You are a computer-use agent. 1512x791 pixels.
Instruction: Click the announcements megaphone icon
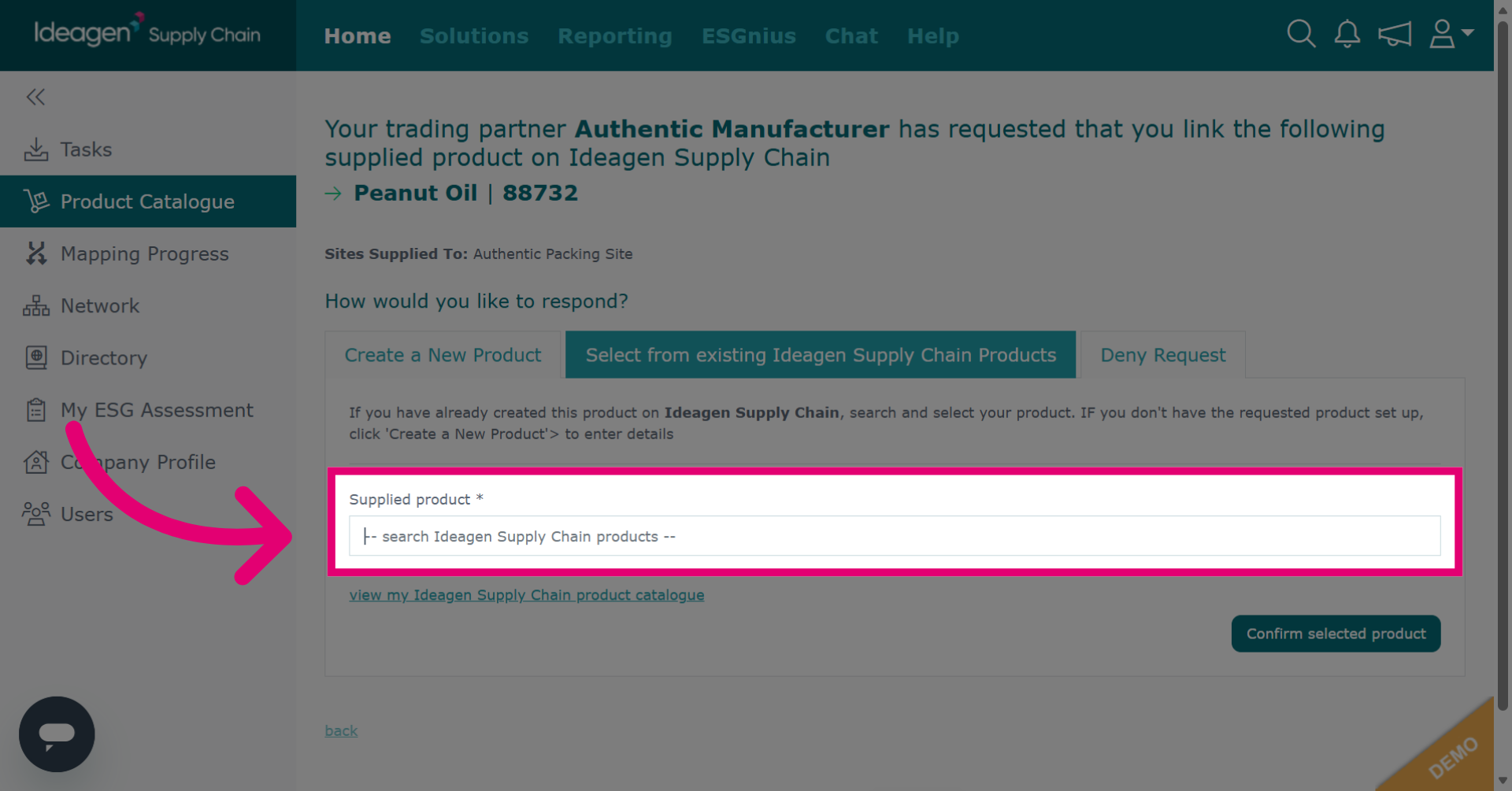1395,34
